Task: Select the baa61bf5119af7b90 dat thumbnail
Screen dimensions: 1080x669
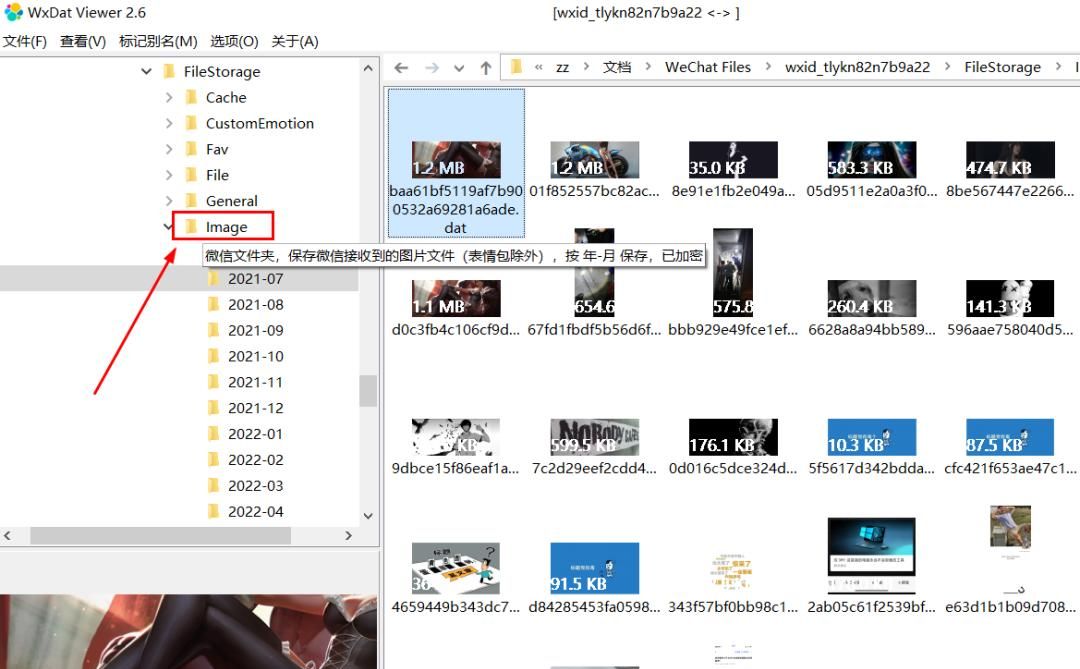Action: [455, 158]
